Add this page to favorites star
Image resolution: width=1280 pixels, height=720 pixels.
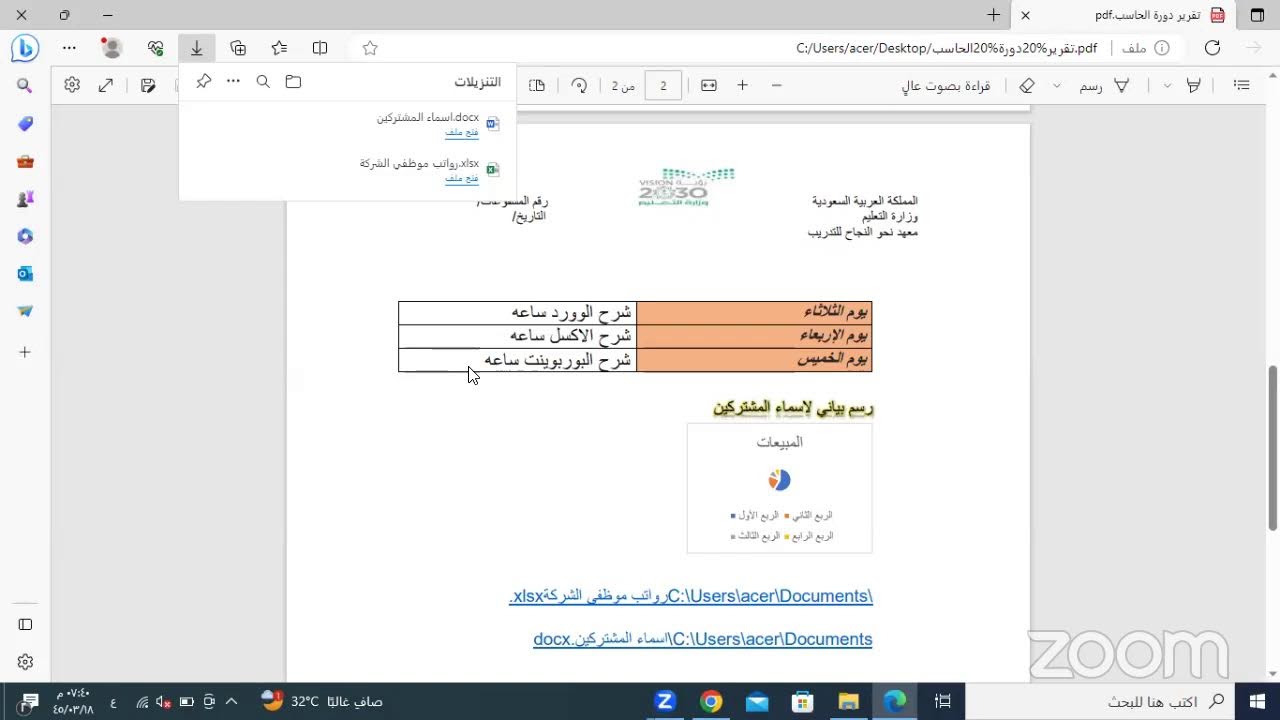tap(370, 47)
